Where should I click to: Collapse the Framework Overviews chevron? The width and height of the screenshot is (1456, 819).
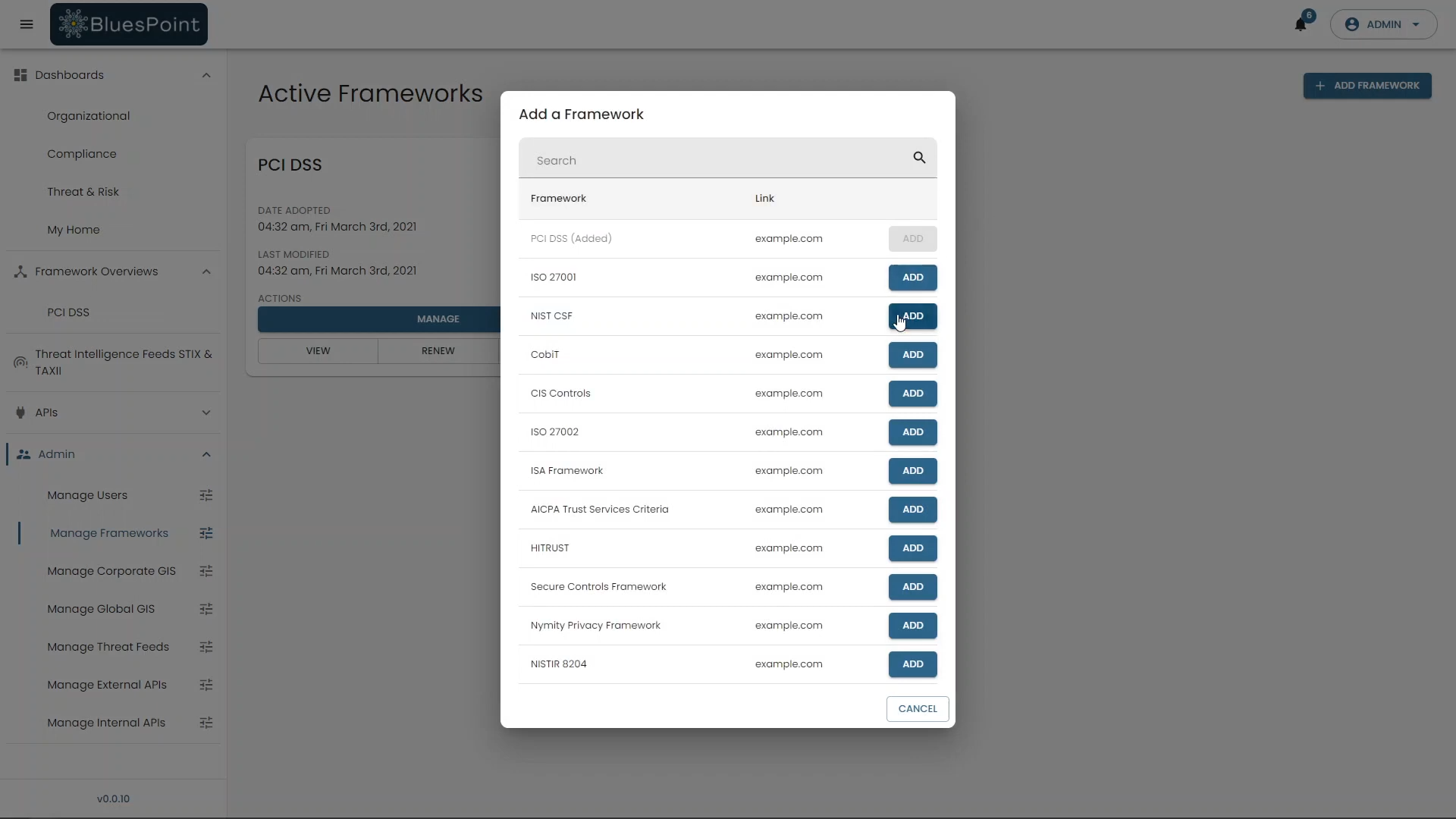[206, 271]
